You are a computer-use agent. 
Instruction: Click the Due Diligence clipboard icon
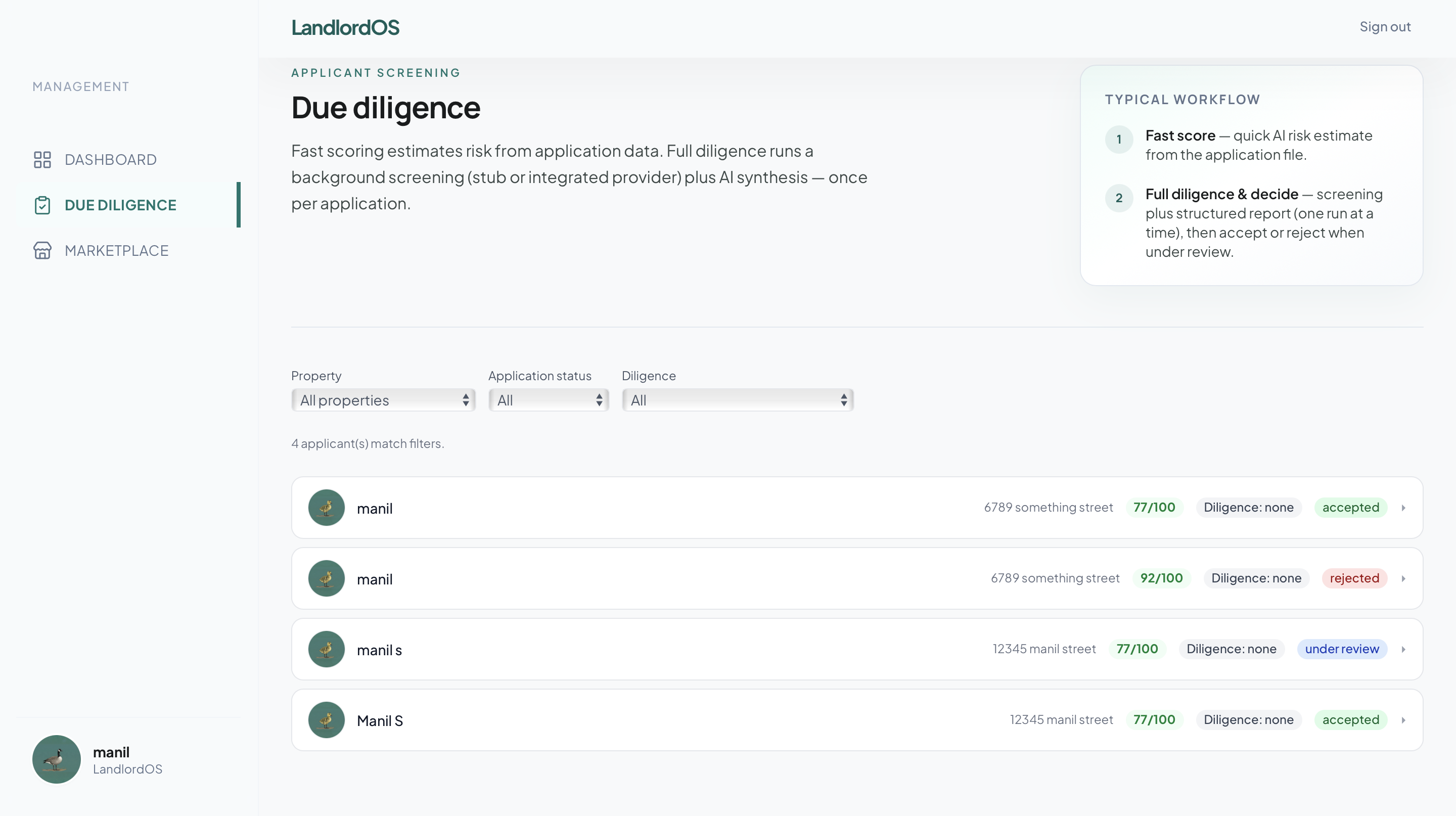(42, 205)
